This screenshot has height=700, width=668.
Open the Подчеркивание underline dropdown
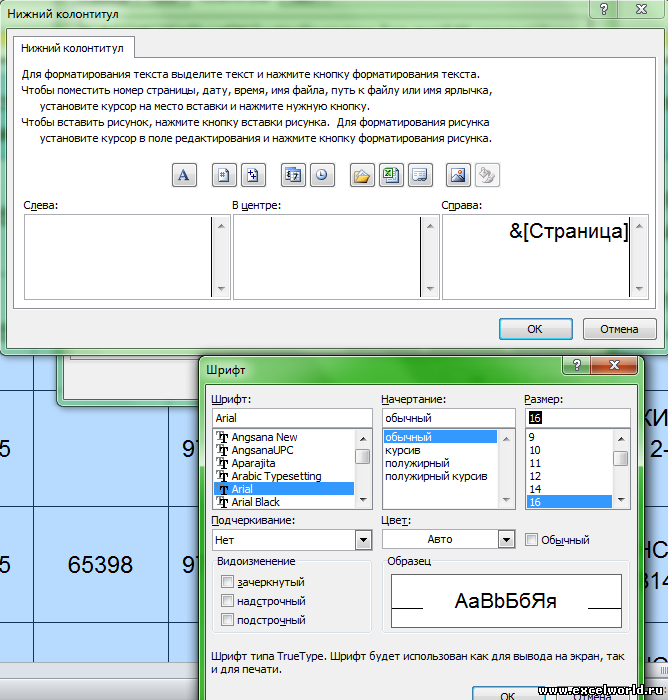[x=362, y=540]
